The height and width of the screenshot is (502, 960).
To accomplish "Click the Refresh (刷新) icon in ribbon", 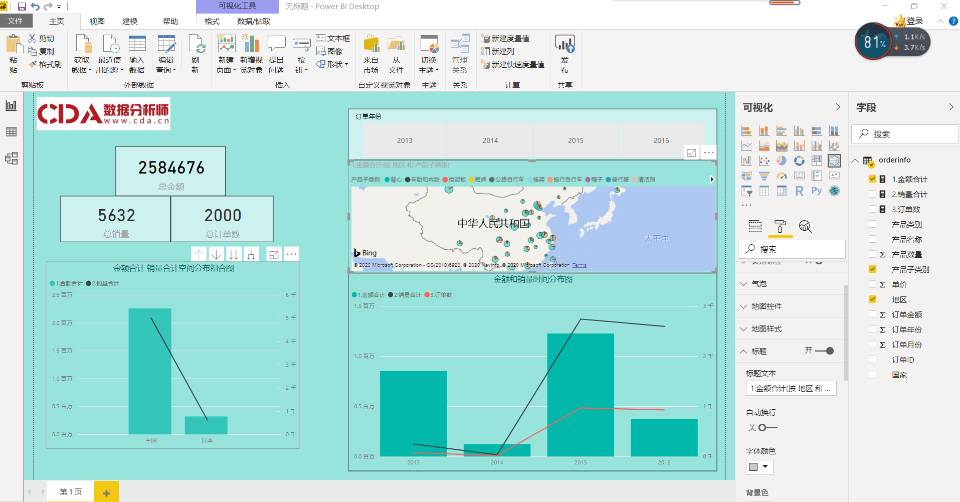I will [197, 45].
